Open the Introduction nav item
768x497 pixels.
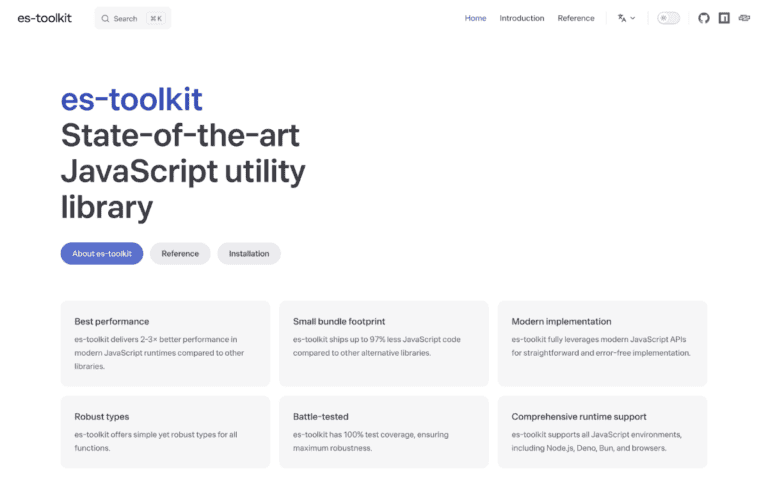pos(522,18)
